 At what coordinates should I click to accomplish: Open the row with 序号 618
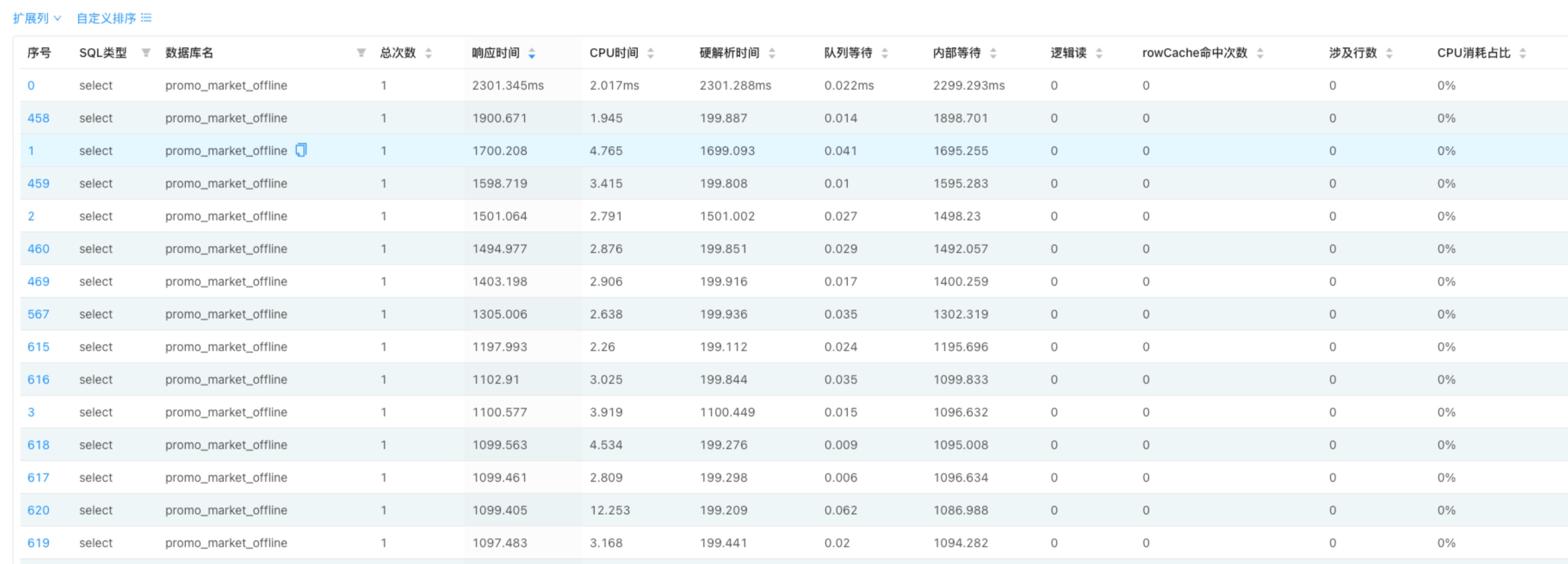point(38,445)
